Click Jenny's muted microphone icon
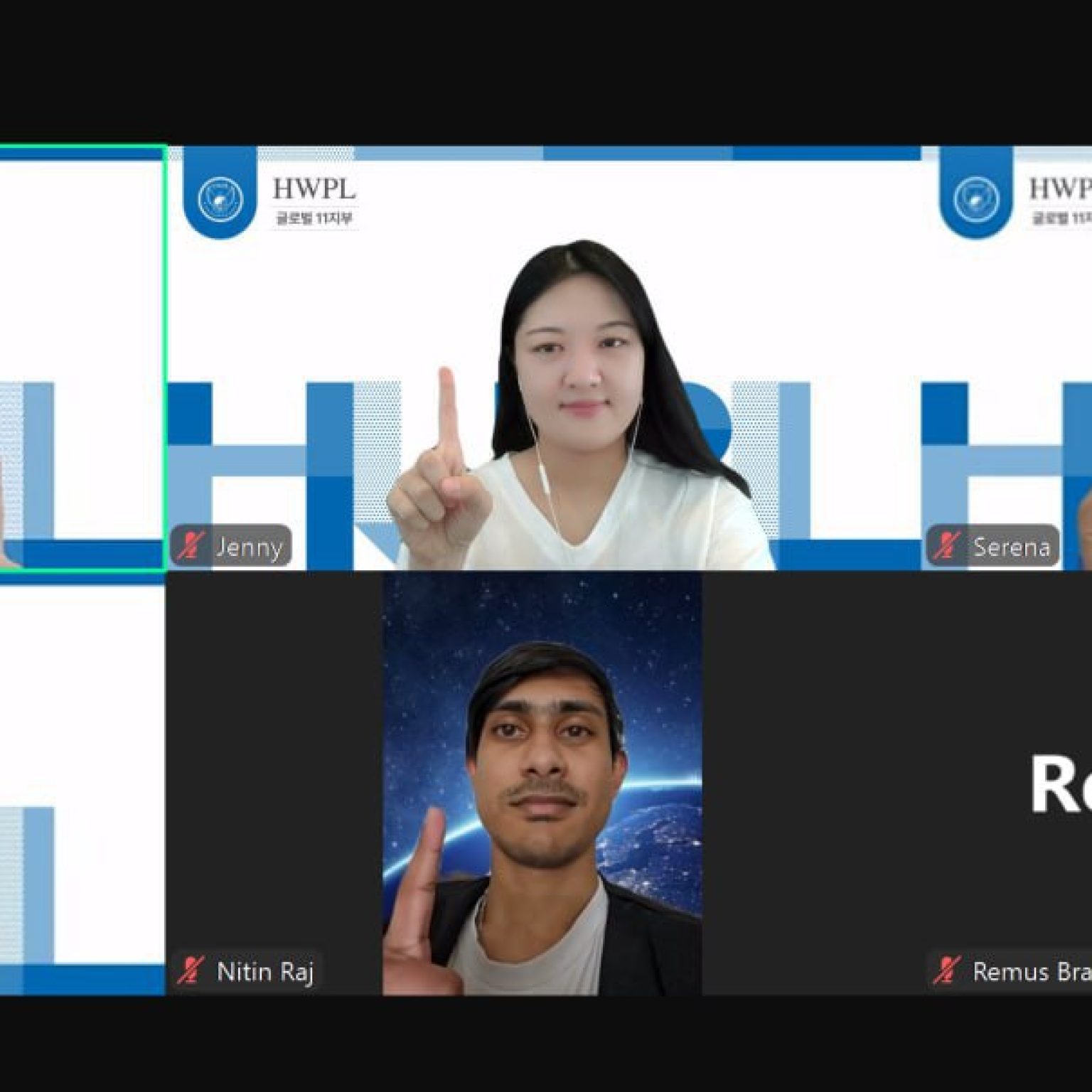This screenshot has width=1092, height=1092. click(188, 547)
